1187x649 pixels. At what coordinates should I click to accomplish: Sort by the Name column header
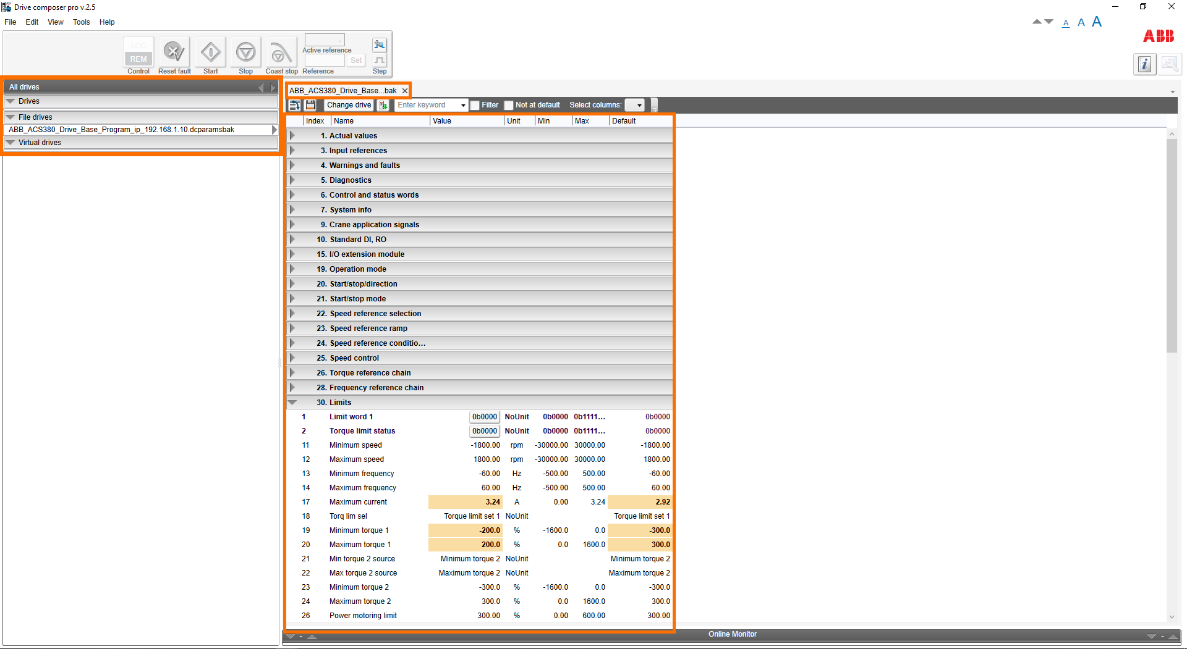pyautogui.click(x=381, y=121)
